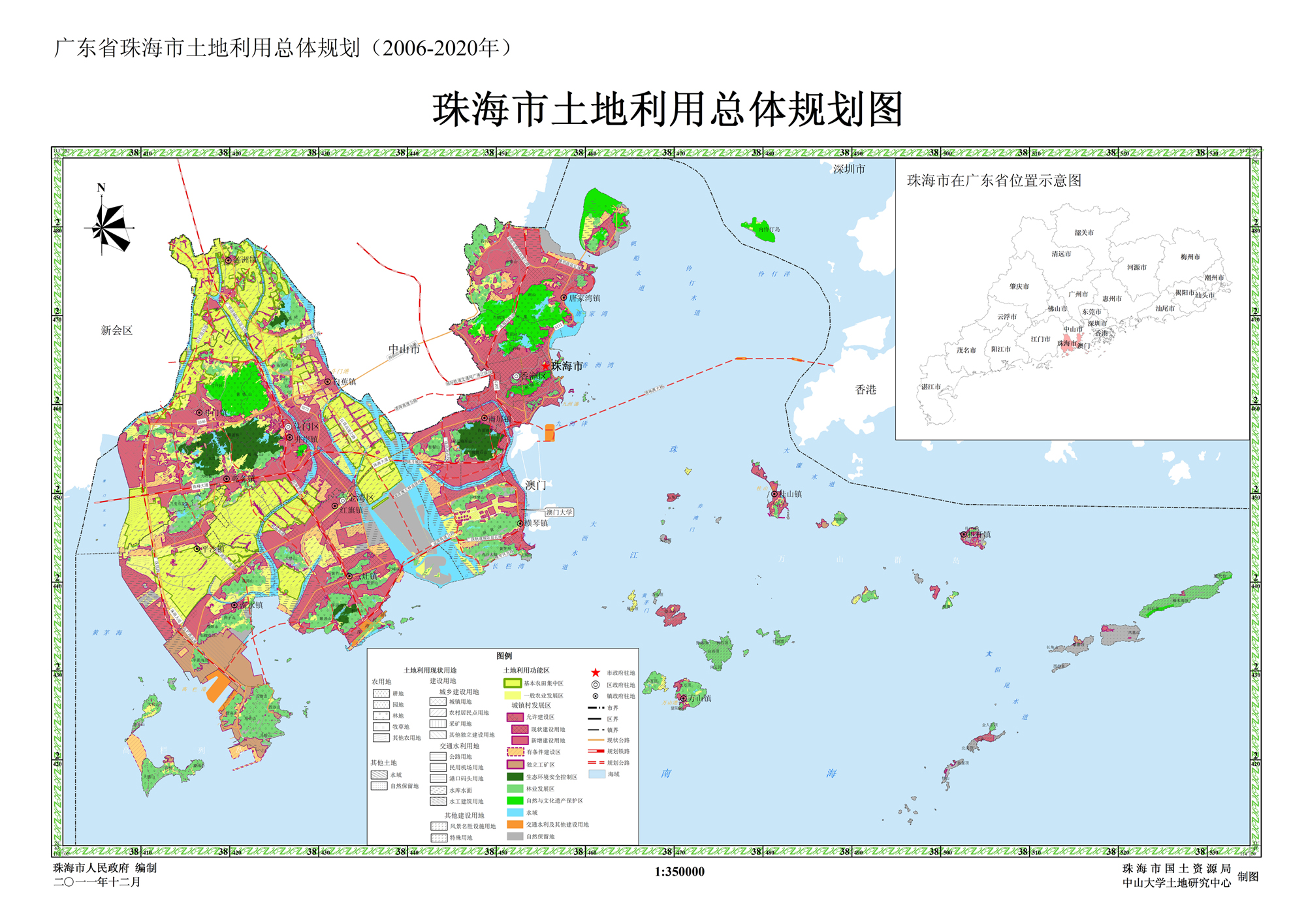Pick the 一般农业发展区 light yellow swatch
The image size is (1306, 924).
tap(513, 695)
